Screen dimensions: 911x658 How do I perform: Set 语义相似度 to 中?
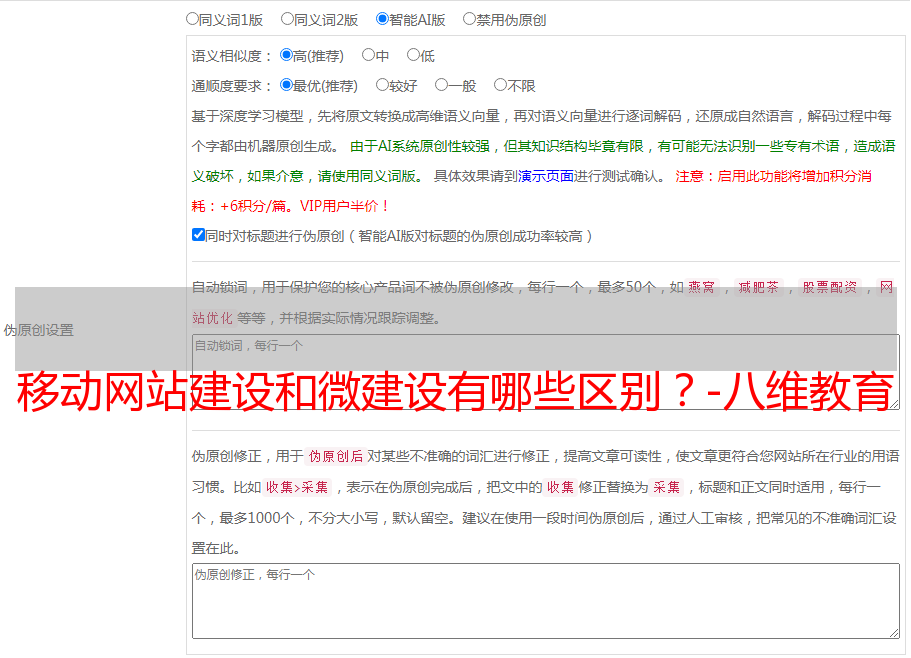point(368,55)
